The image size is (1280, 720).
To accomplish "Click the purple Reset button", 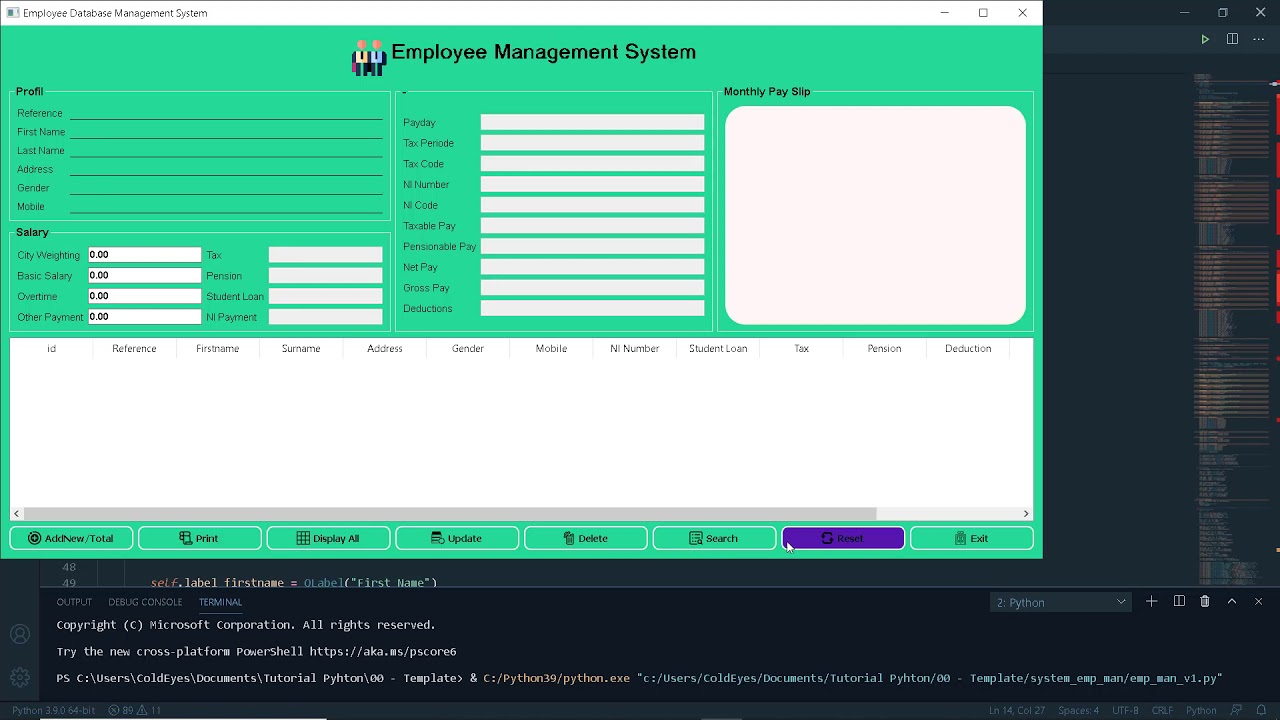I will pos(843,538).
